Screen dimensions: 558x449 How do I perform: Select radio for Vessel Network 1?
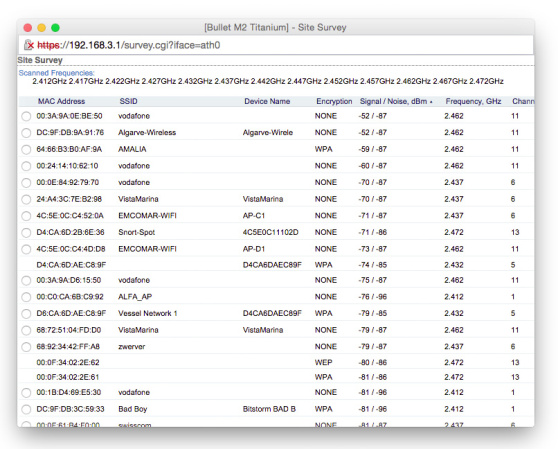(26, 314)
